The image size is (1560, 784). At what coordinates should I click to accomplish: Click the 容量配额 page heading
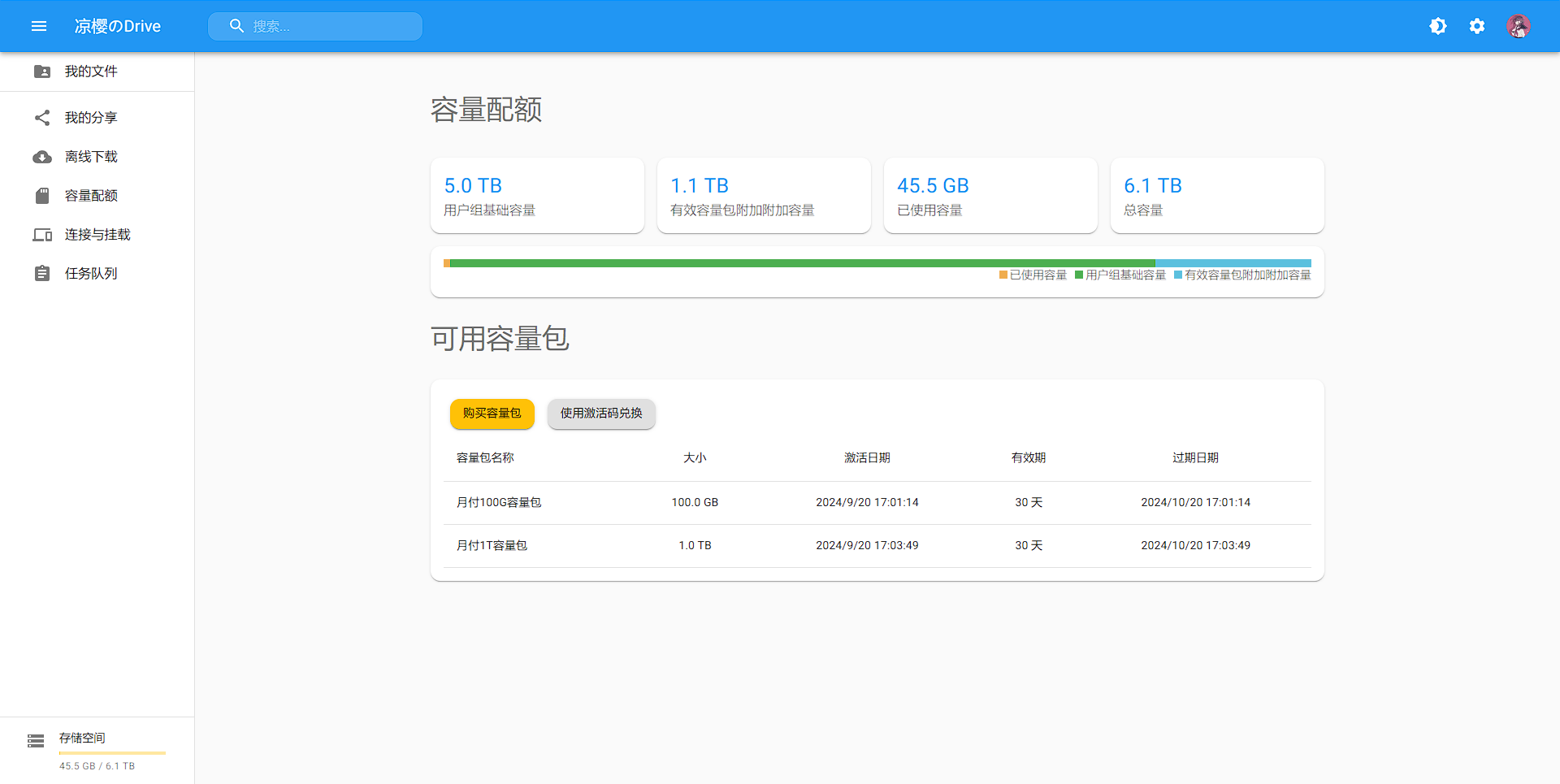point(486,110)
